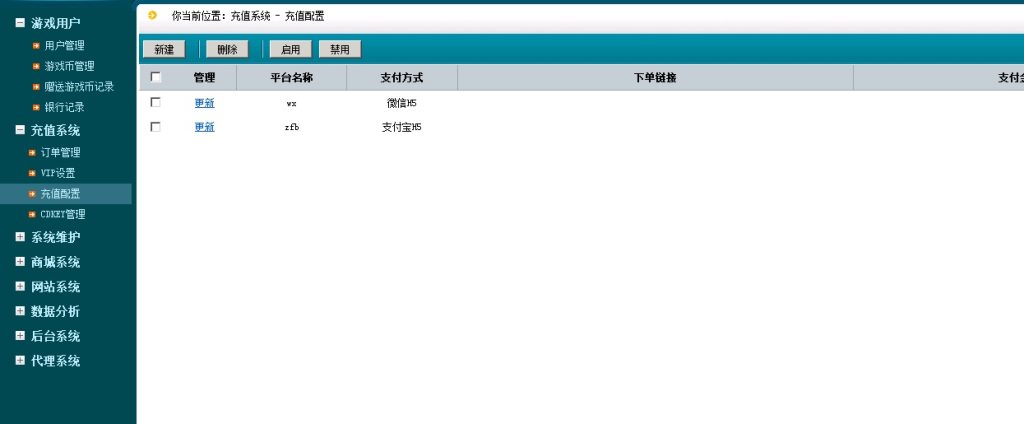Click the 系统维护 section label
Image resolution: width=1024 pixels, height=424 pixels.
56,237
